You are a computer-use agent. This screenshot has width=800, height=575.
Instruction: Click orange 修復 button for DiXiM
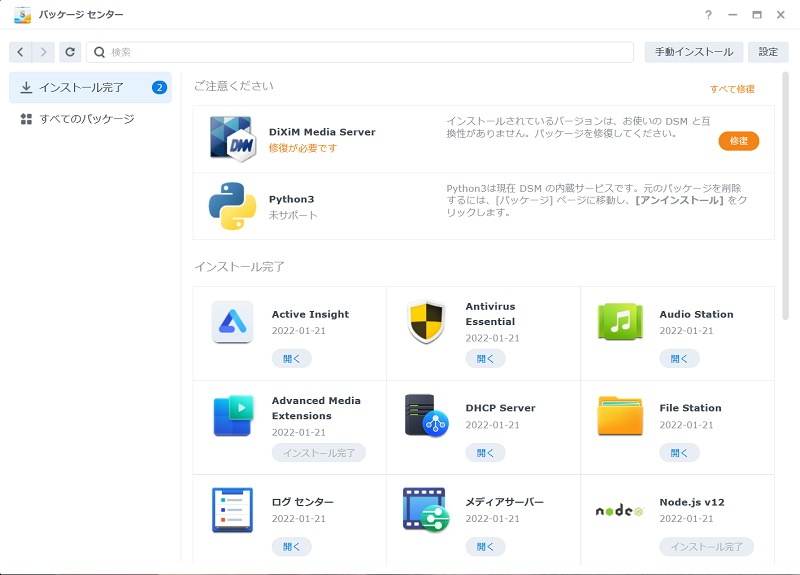point(739,141)
